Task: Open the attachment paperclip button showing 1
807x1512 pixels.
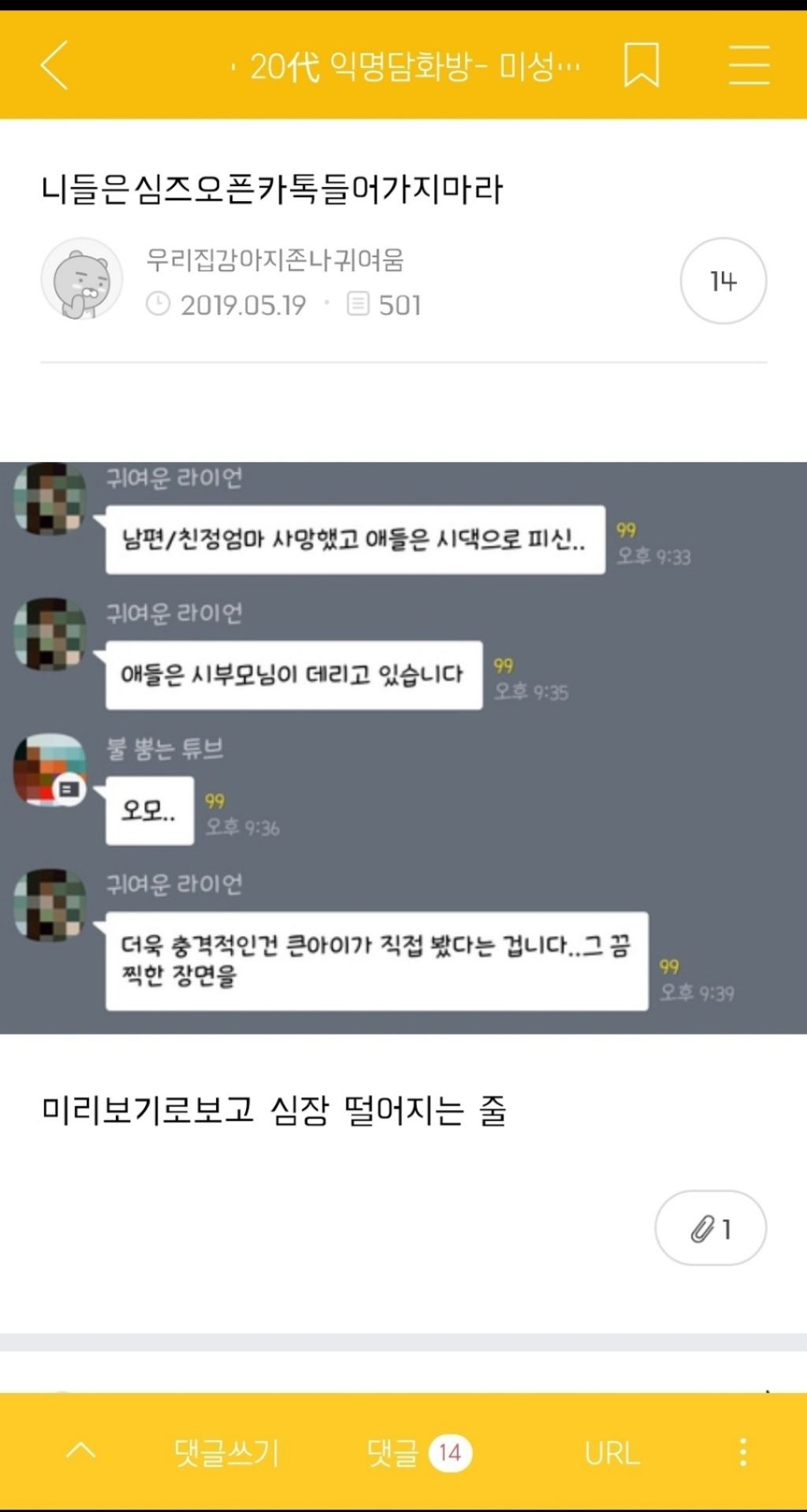Action: [x=710, y=1227]
